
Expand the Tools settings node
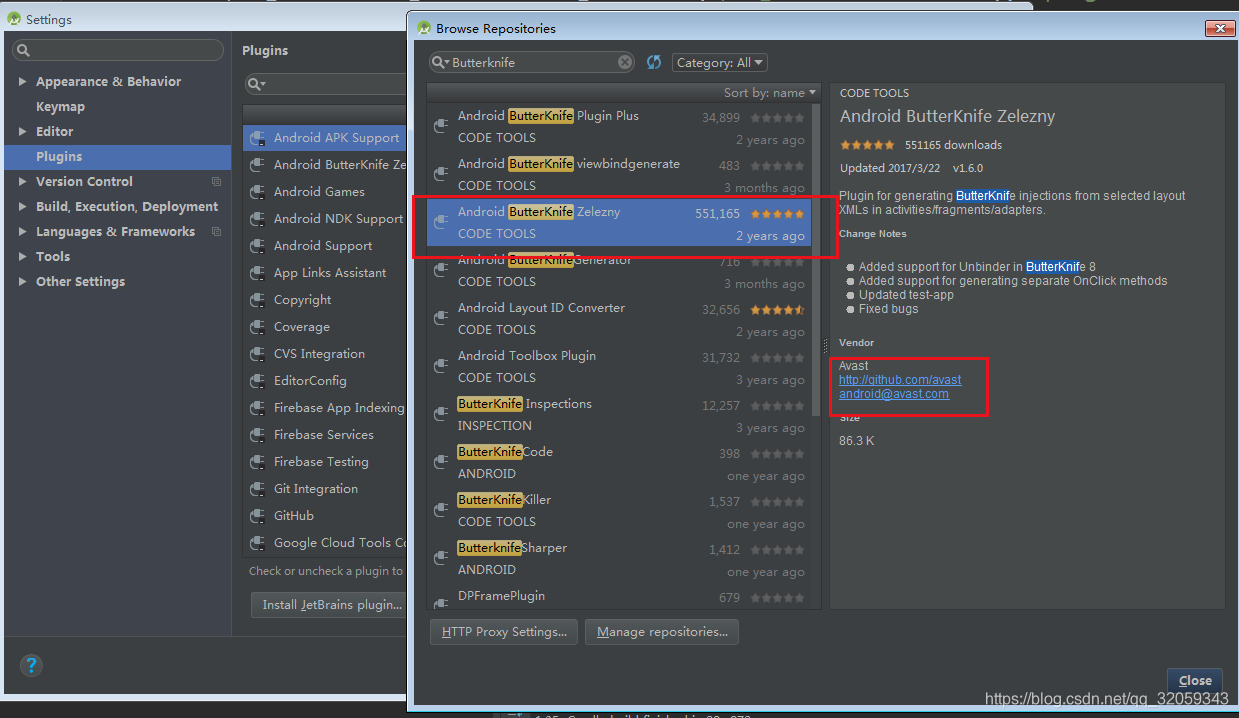[22, 257]
